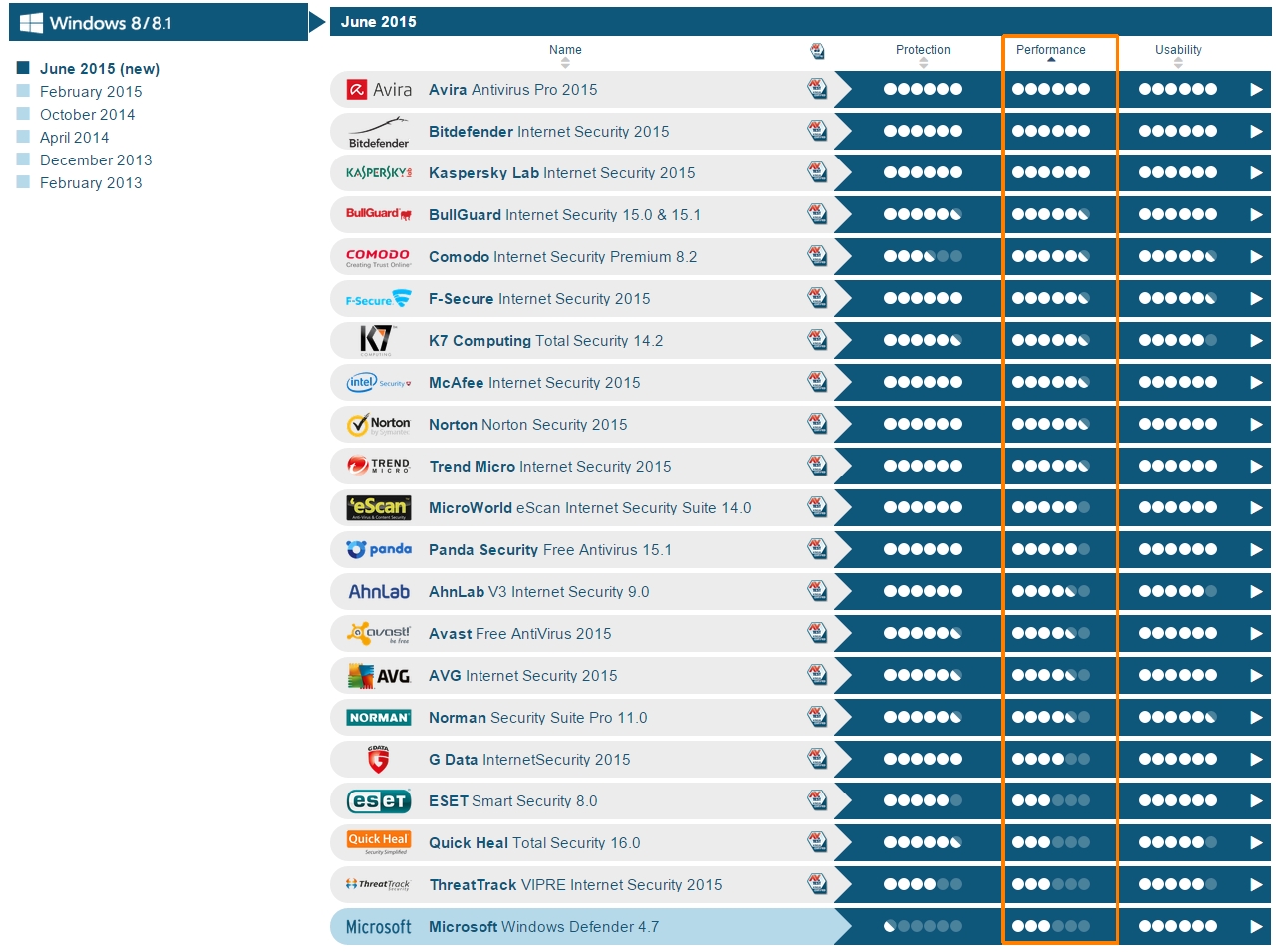This screenshot has width=1279, height=952.
Task: Expand details arrow for Avira row
Action: tap(1256, 90)
